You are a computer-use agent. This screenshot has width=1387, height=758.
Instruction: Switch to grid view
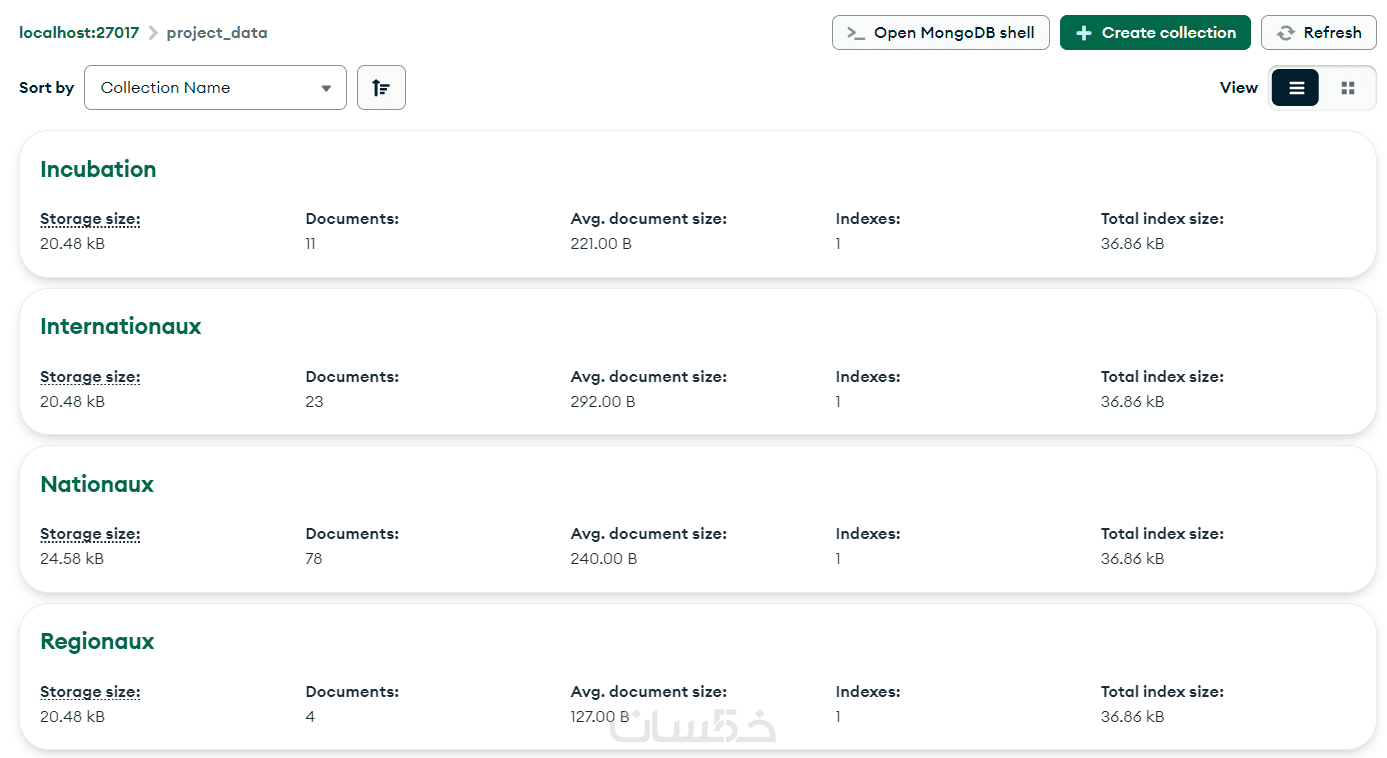[x=1347, y=88]
